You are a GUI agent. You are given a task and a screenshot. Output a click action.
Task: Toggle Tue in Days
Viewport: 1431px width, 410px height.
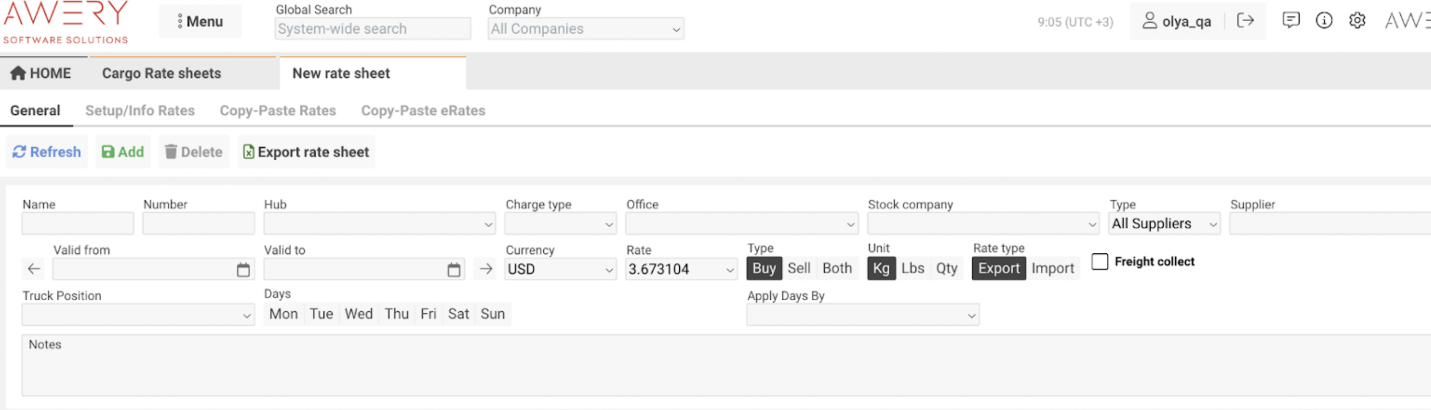click(321, 314)
